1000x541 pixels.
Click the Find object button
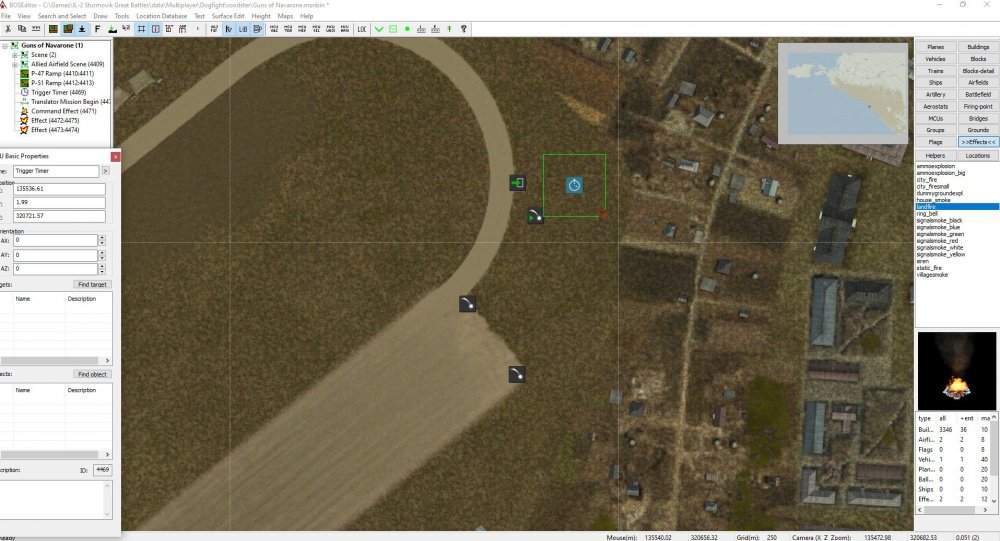(x=92, y=374)
